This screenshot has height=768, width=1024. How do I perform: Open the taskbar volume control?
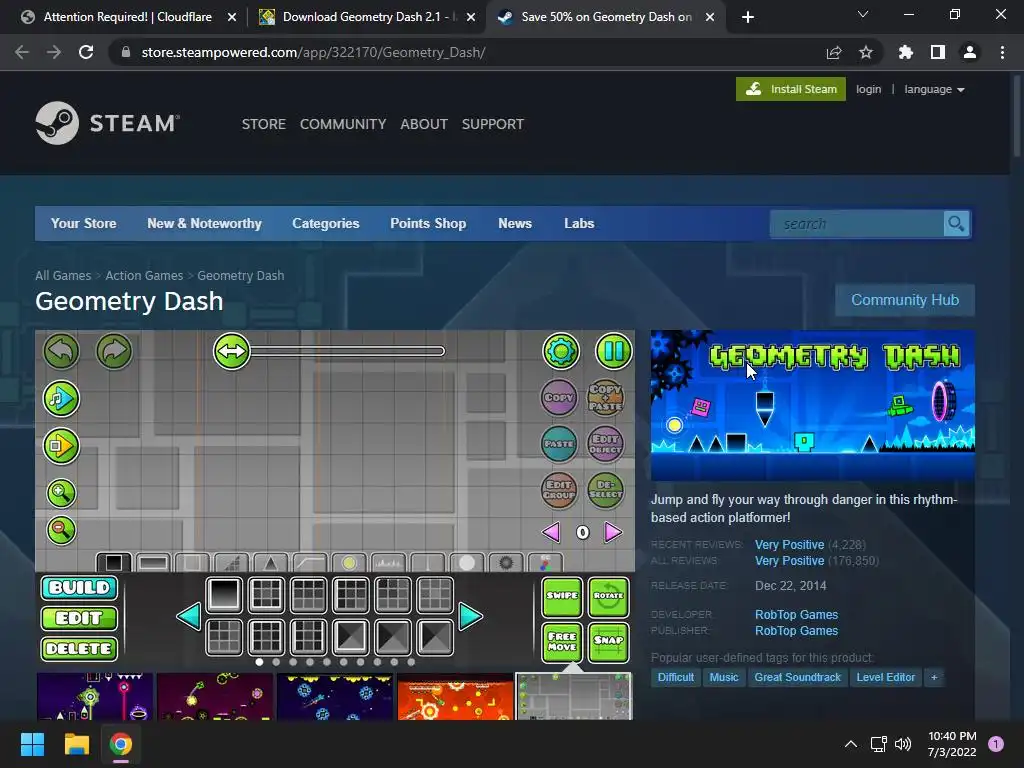coord(903,744)
